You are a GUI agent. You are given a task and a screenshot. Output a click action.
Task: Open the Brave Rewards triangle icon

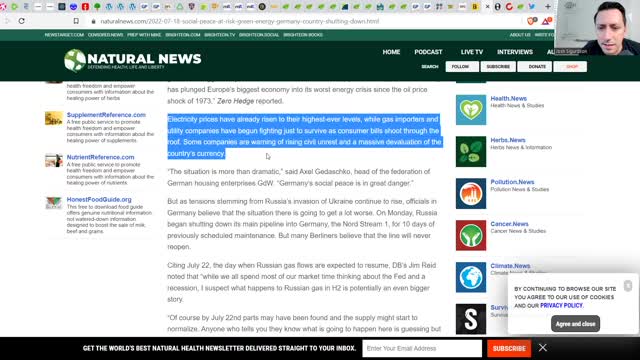click(546, 21)
